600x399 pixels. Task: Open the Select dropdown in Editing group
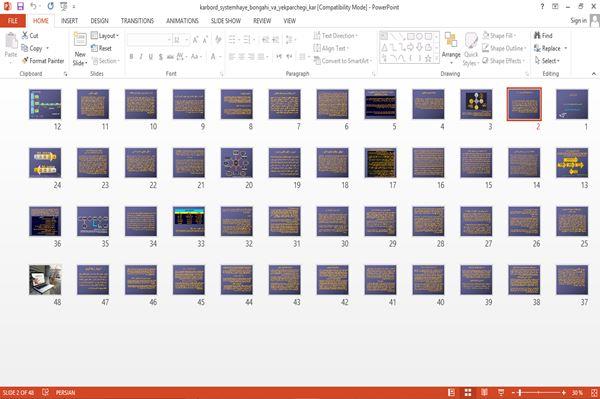point(547,61)
